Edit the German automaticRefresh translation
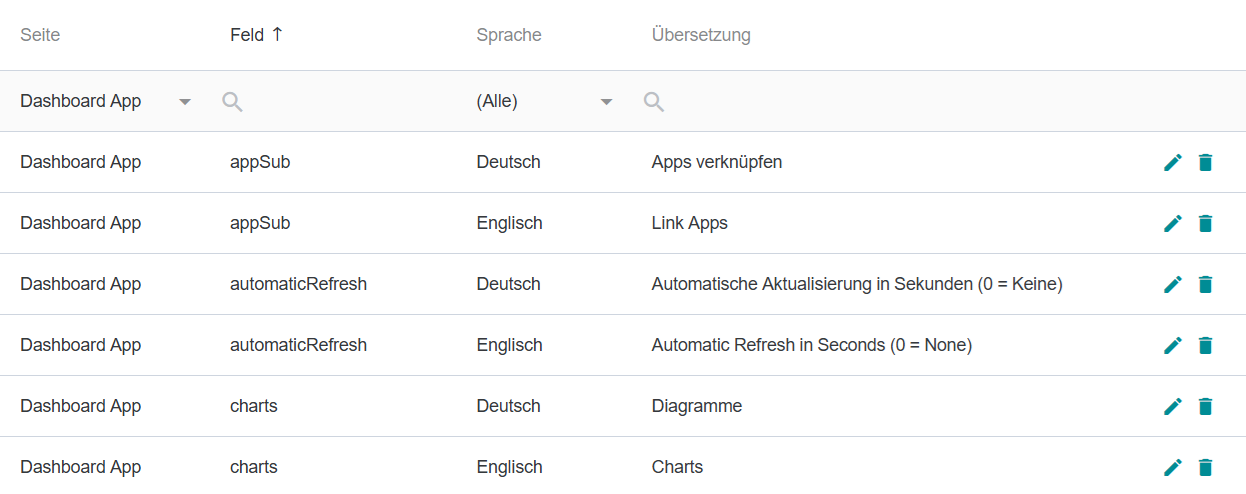 tap(1173, 284)
